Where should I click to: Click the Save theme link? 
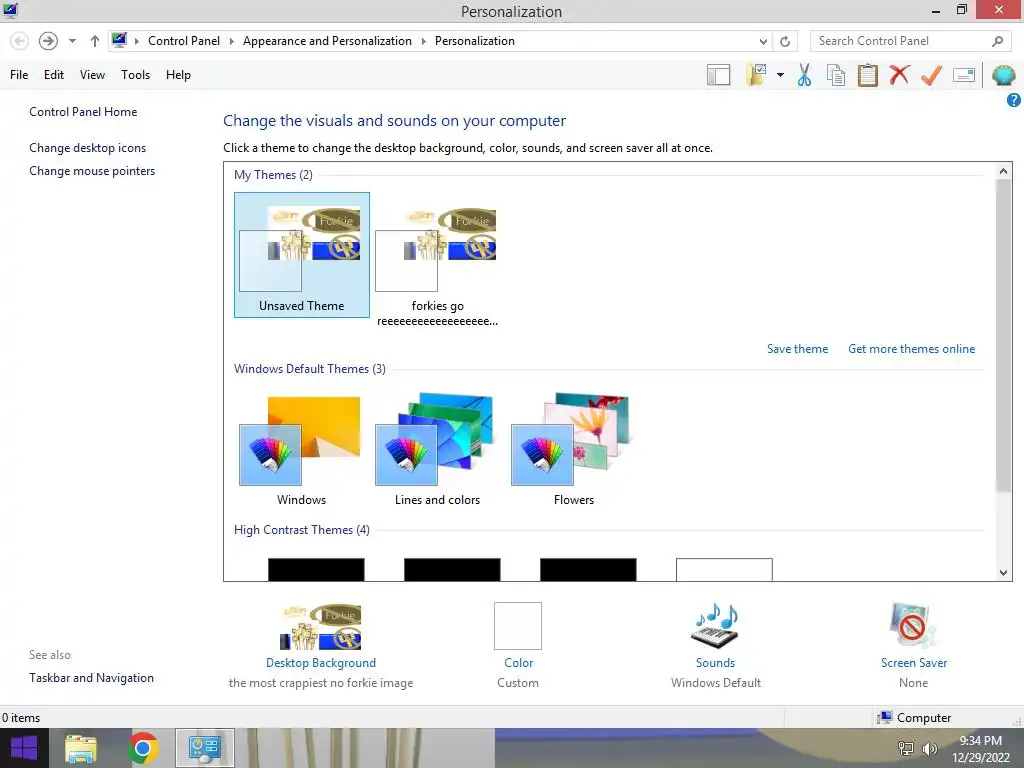tap(797, 349)
